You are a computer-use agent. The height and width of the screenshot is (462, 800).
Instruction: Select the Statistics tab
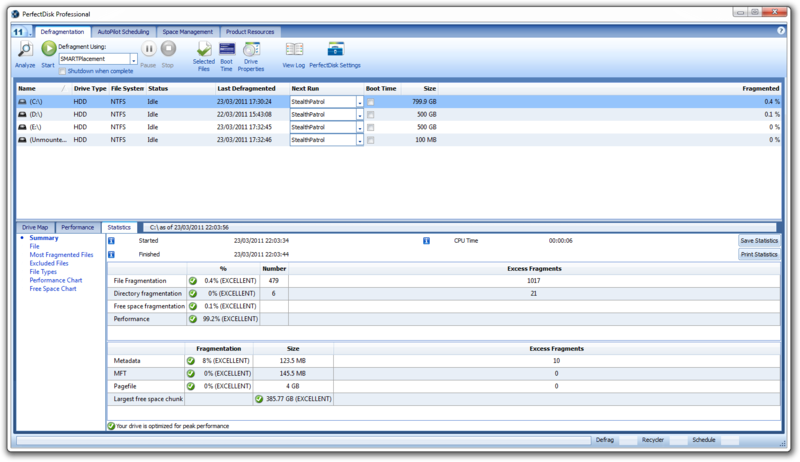[119, 227]
